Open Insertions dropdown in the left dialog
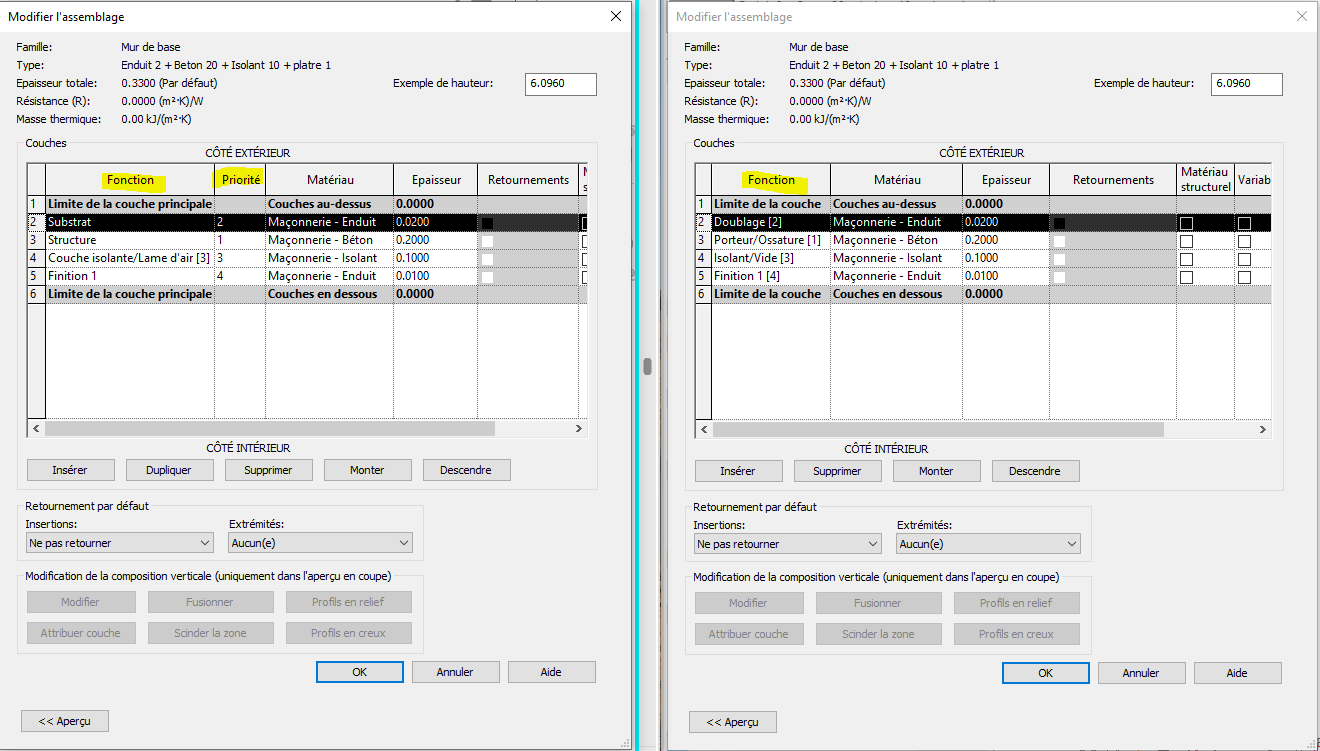 [119, 543]
